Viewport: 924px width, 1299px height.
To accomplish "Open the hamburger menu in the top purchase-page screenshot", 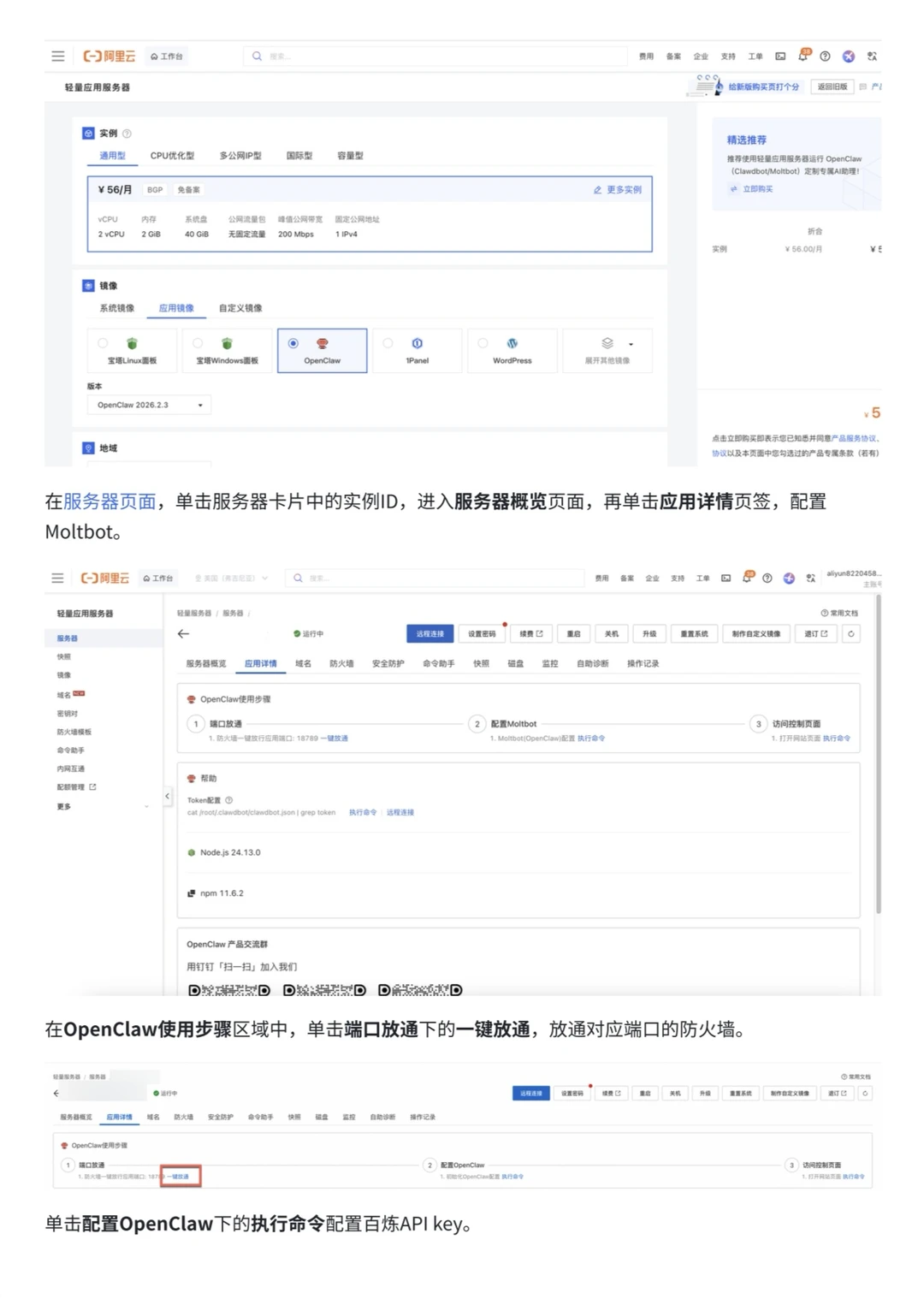I will pos(58,56).
